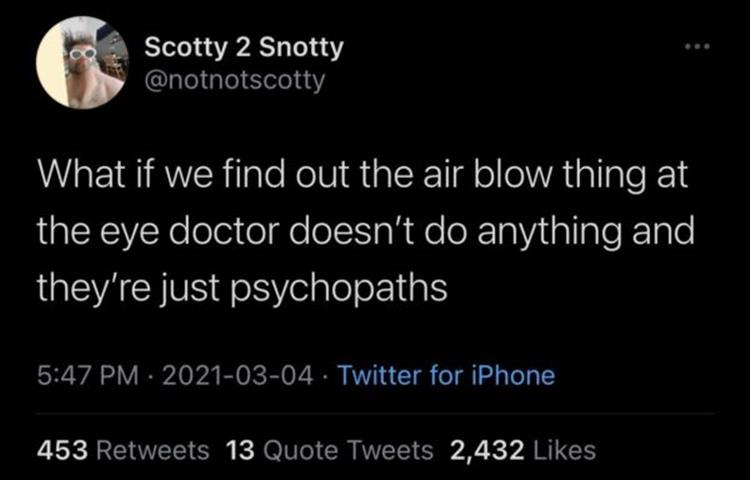This screenshot has width=750, height=480.
Task: Open the three-dot more options menu
Action: pyautogui.click(x=697, y=47)
